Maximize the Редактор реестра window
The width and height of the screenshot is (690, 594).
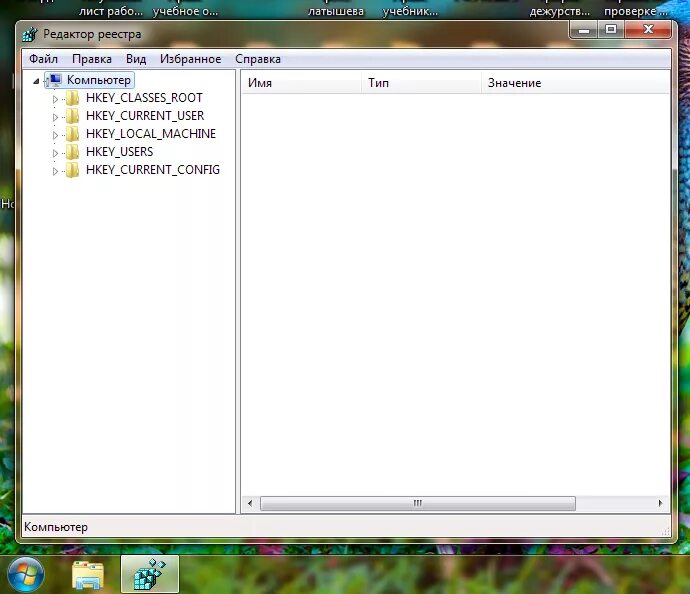(x=611, y=30)
